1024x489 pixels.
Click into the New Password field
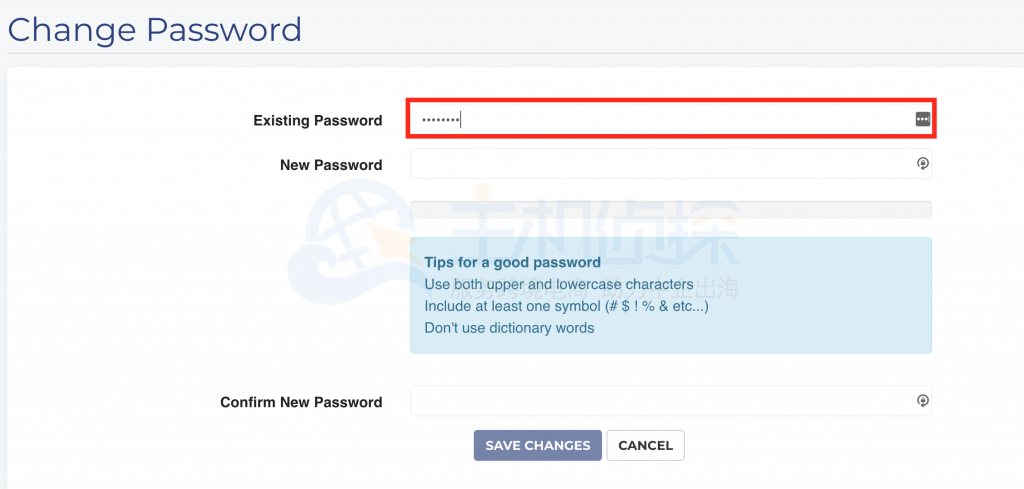[660, 164]
